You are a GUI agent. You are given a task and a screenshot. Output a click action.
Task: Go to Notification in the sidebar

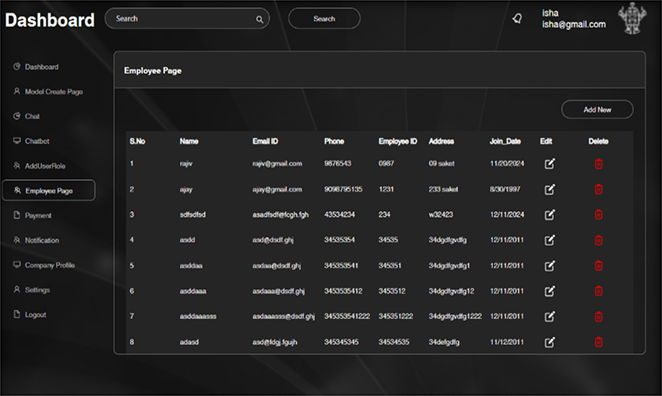(x=36, y=240)
